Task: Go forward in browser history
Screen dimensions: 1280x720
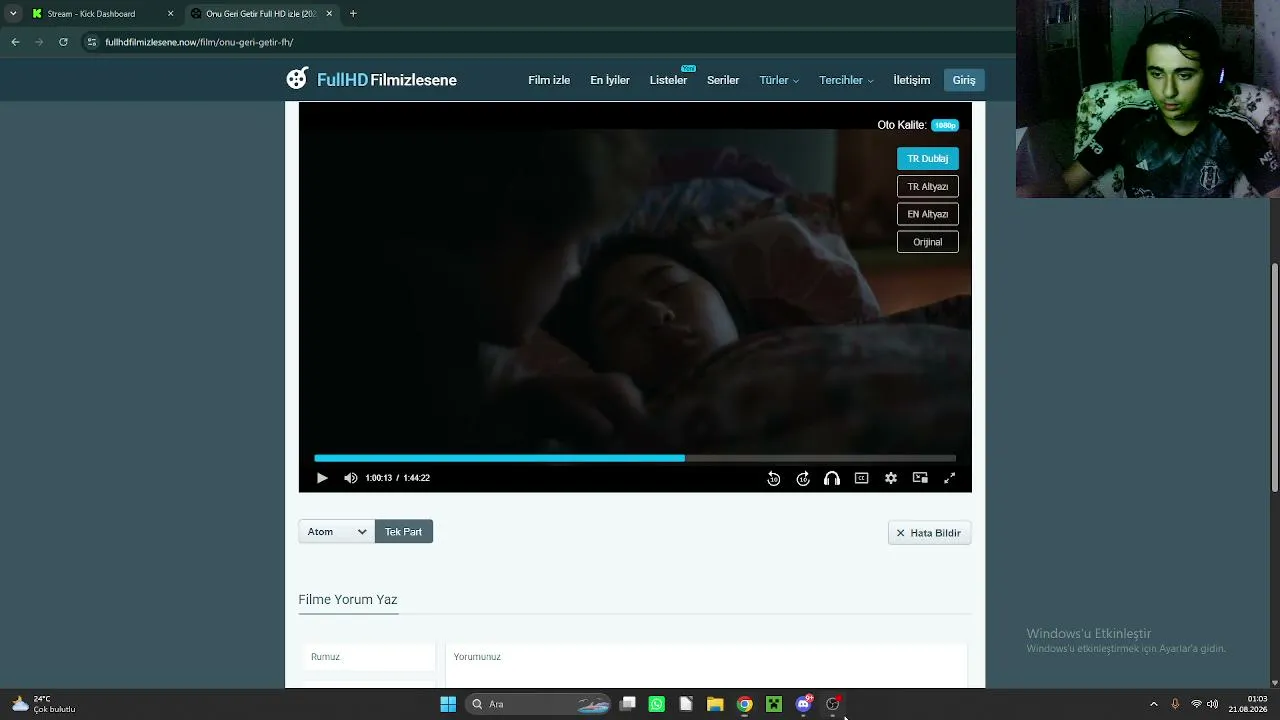Action: (39, 42)
